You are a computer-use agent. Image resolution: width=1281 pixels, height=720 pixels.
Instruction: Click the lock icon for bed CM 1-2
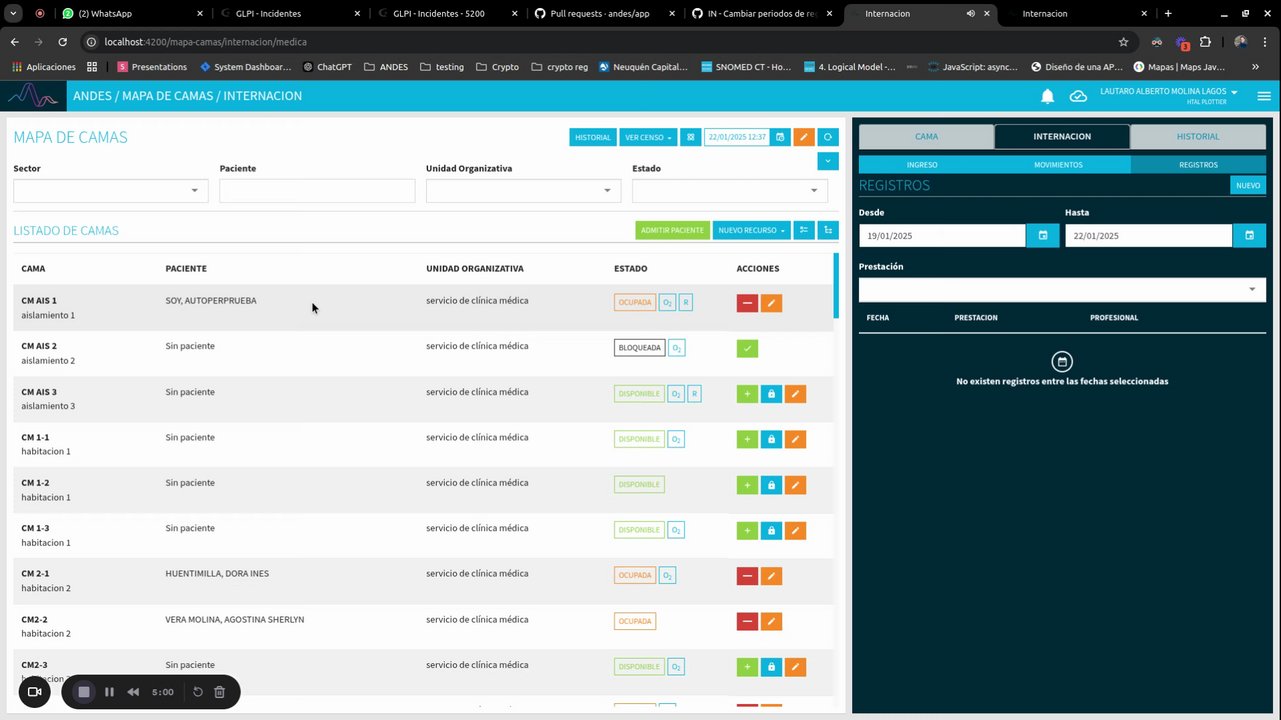point(771,485)
